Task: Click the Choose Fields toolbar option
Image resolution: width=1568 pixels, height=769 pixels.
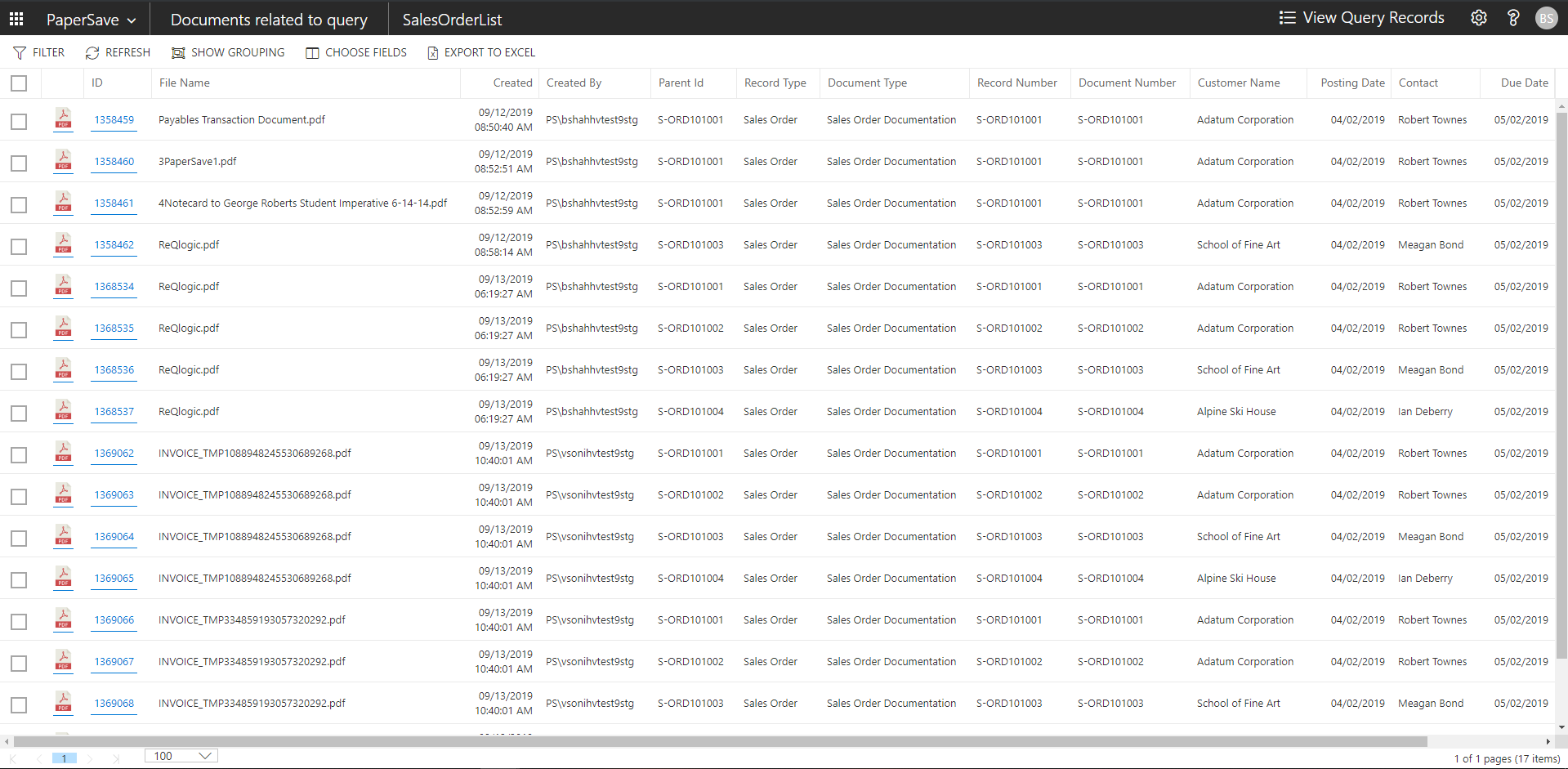Action: pyautogui.click(x=356, y=53)
